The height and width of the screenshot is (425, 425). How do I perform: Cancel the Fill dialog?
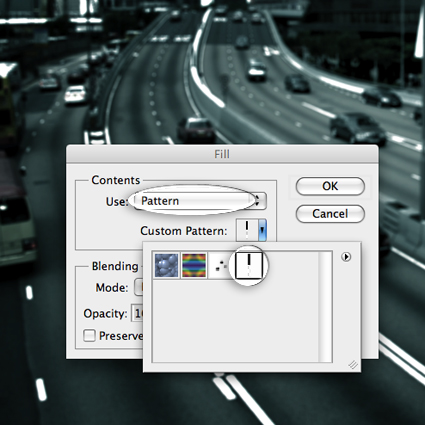330,214
